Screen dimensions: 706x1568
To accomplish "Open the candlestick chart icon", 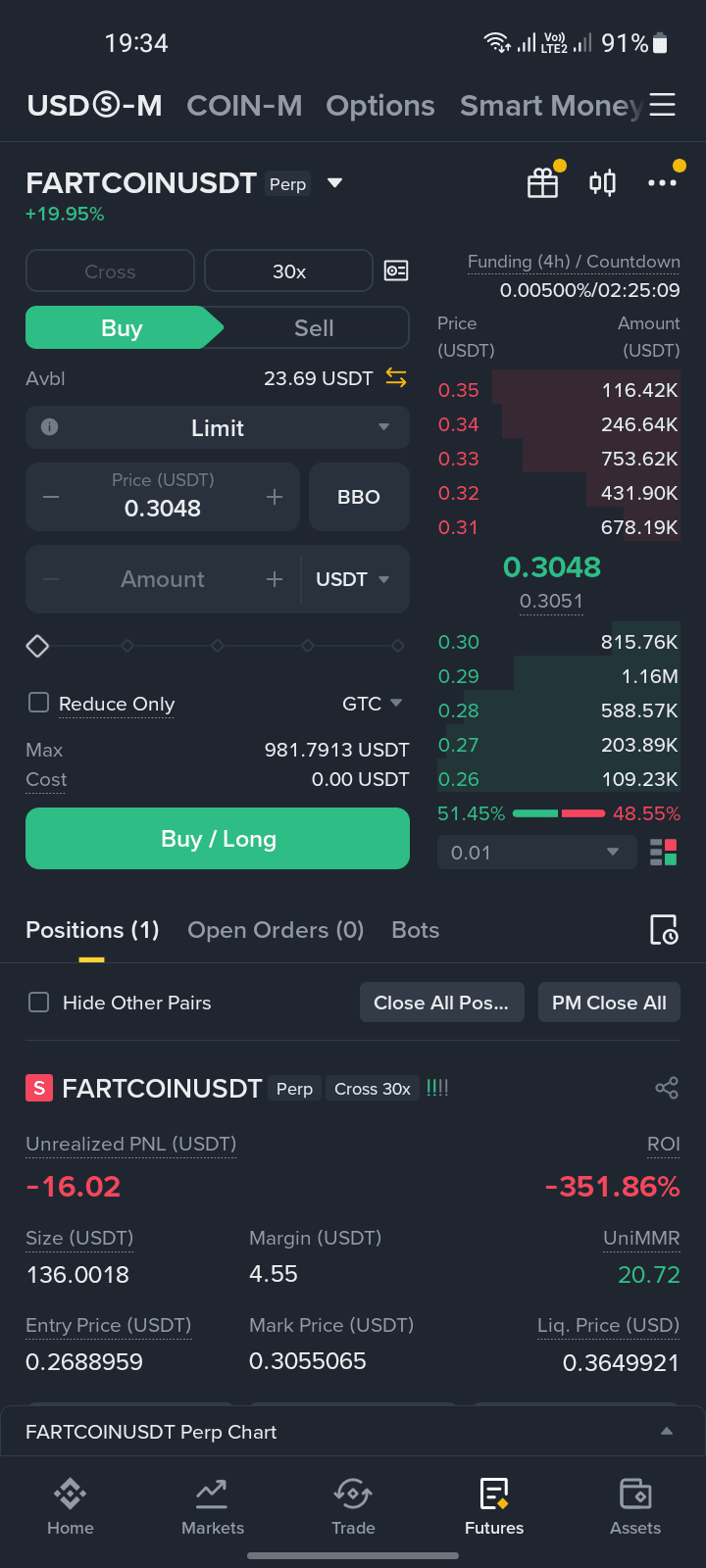I will 602,182.
